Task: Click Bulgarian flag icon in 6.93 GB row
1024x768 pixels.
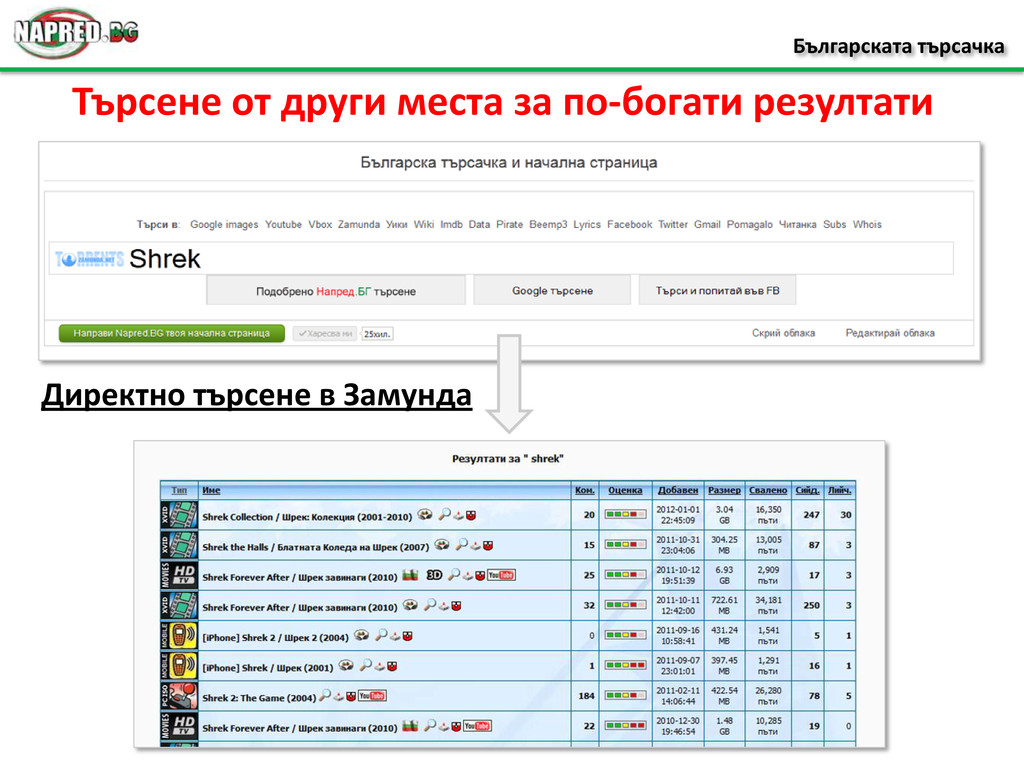Action: [x=410, y=575]
